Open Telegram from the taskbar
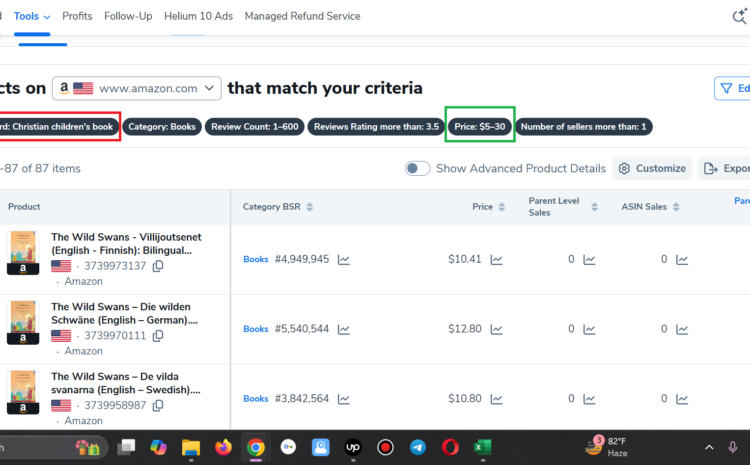This screenshot has width=750, height=465. tap(418, 448)
